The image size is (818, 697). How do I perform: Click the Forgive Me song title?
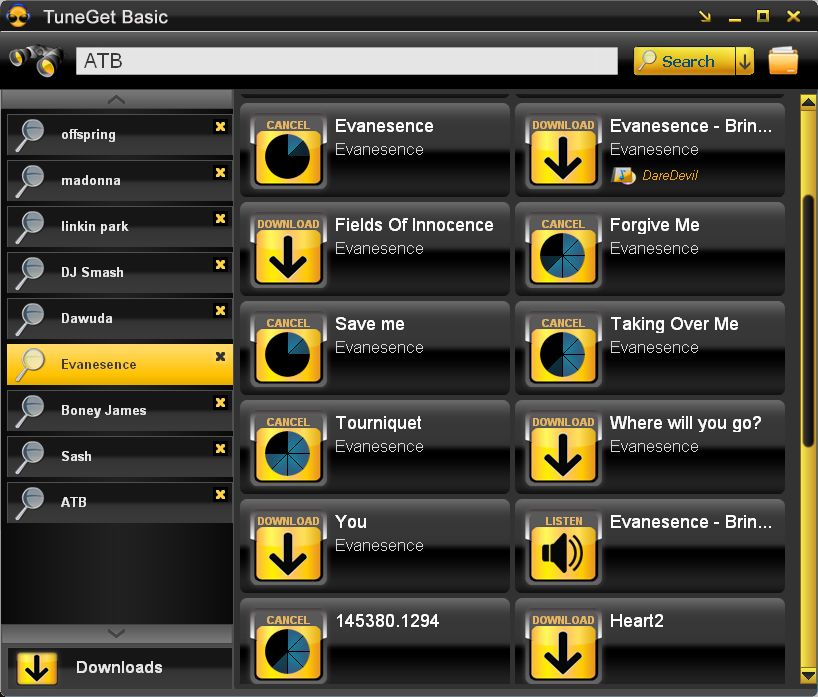click(x=654, y=225)
